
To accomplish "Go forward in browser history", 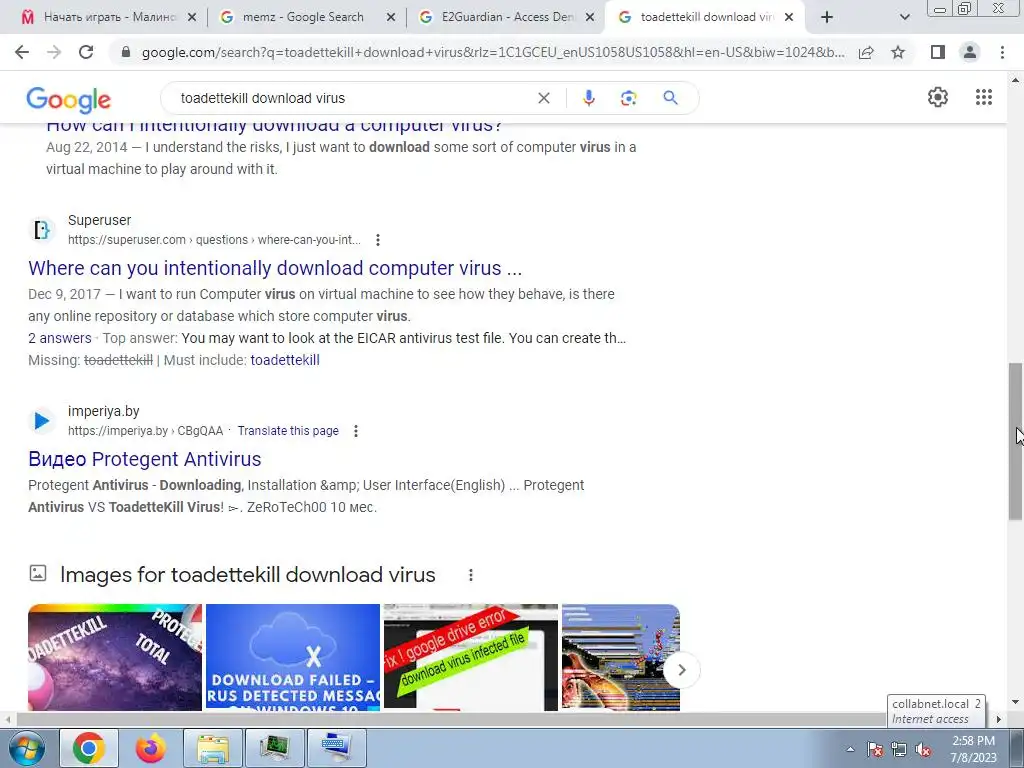I will (x=54, y=52).
